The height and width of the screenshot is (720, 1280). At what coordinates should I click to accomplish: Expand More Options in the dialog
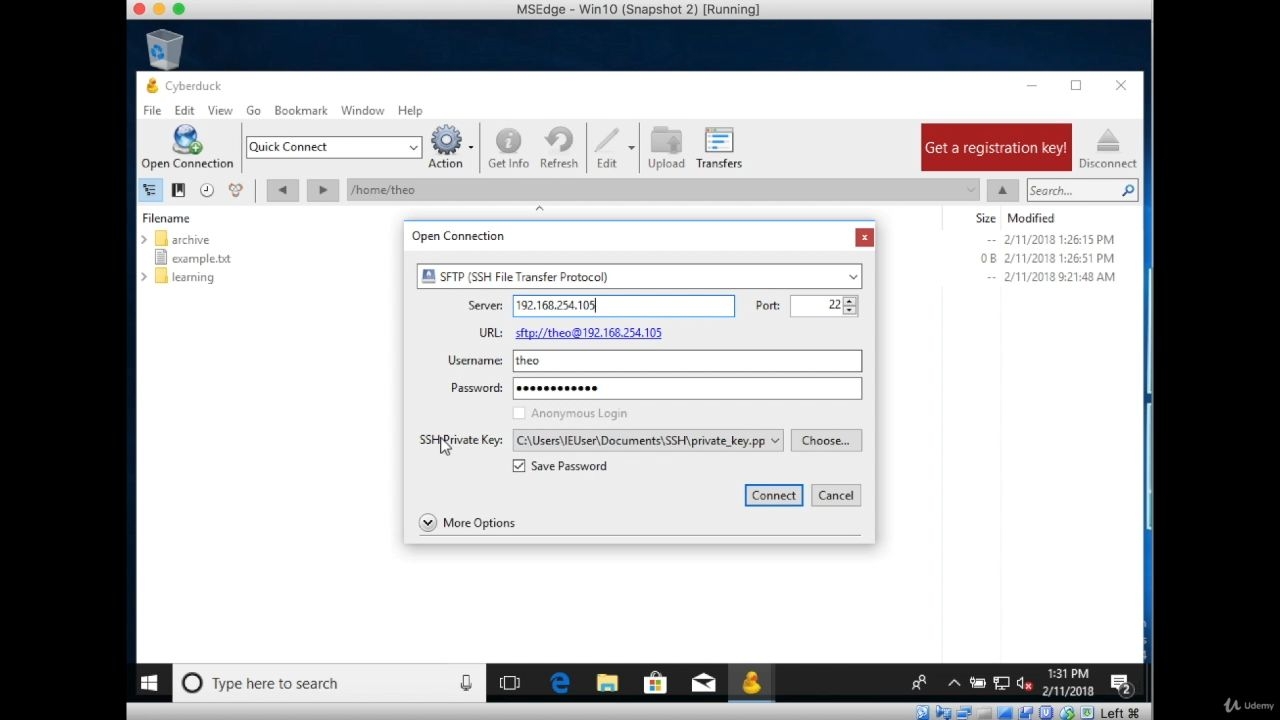point(428,523)
